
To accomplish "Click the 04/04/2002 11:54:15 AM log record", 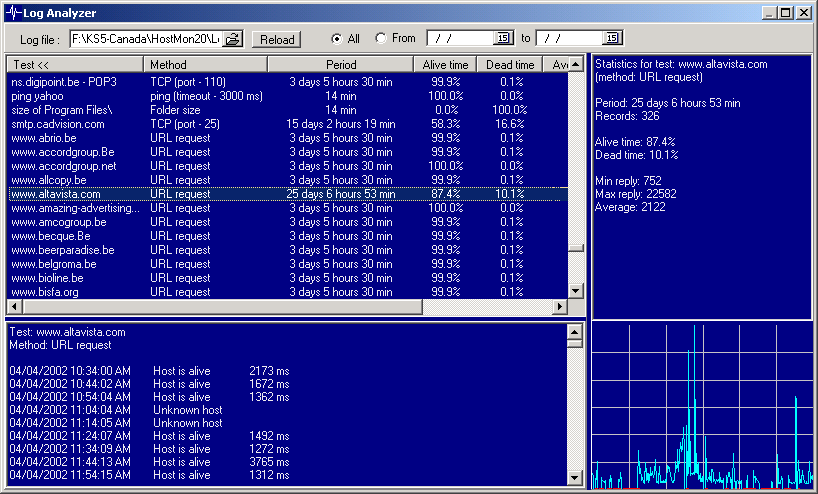I will point(149,475).
